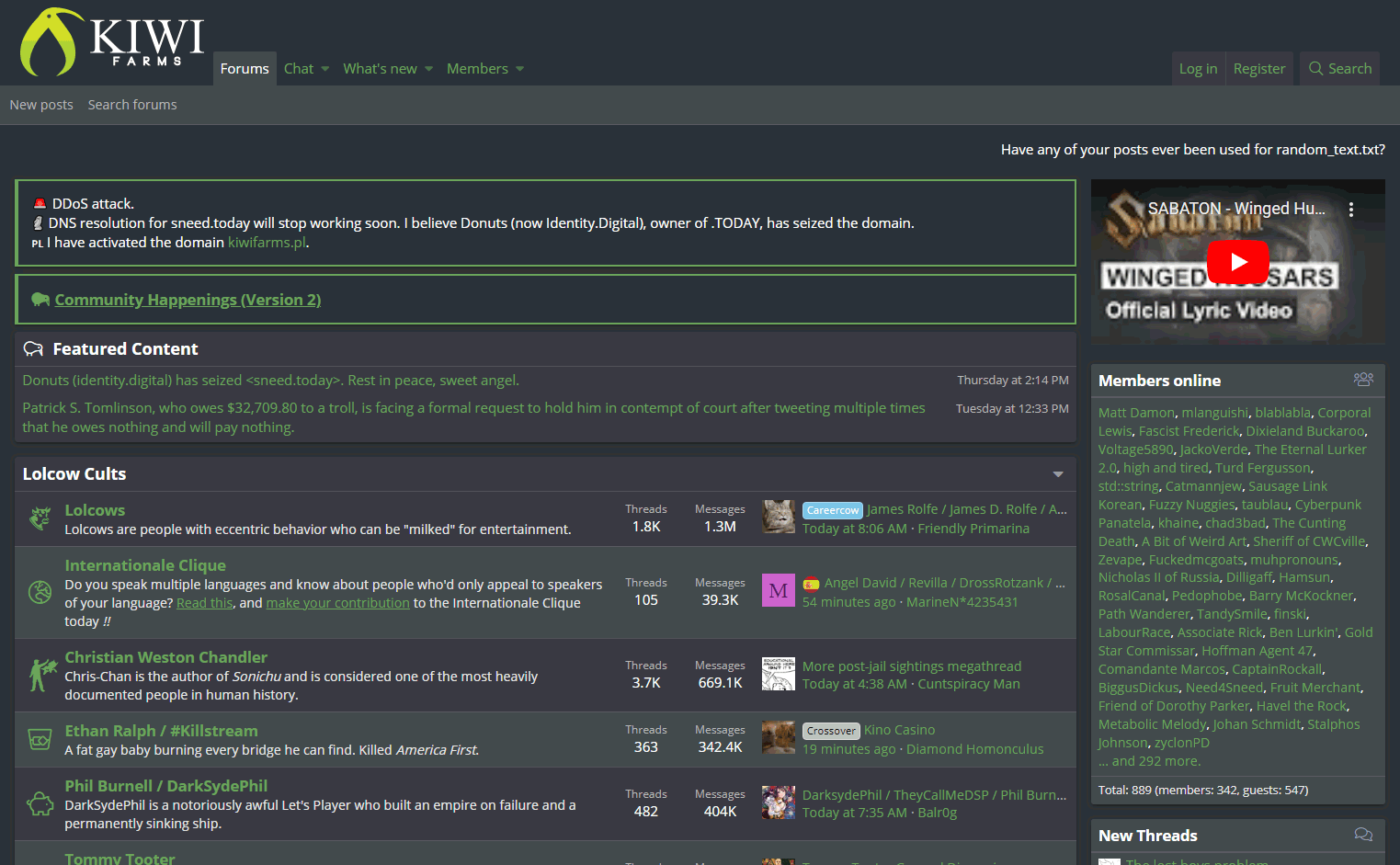This screenshot has width=1400, height=865.
Task: Click the Phil Burnell piggy bank icon
Action: click(40, 803)
